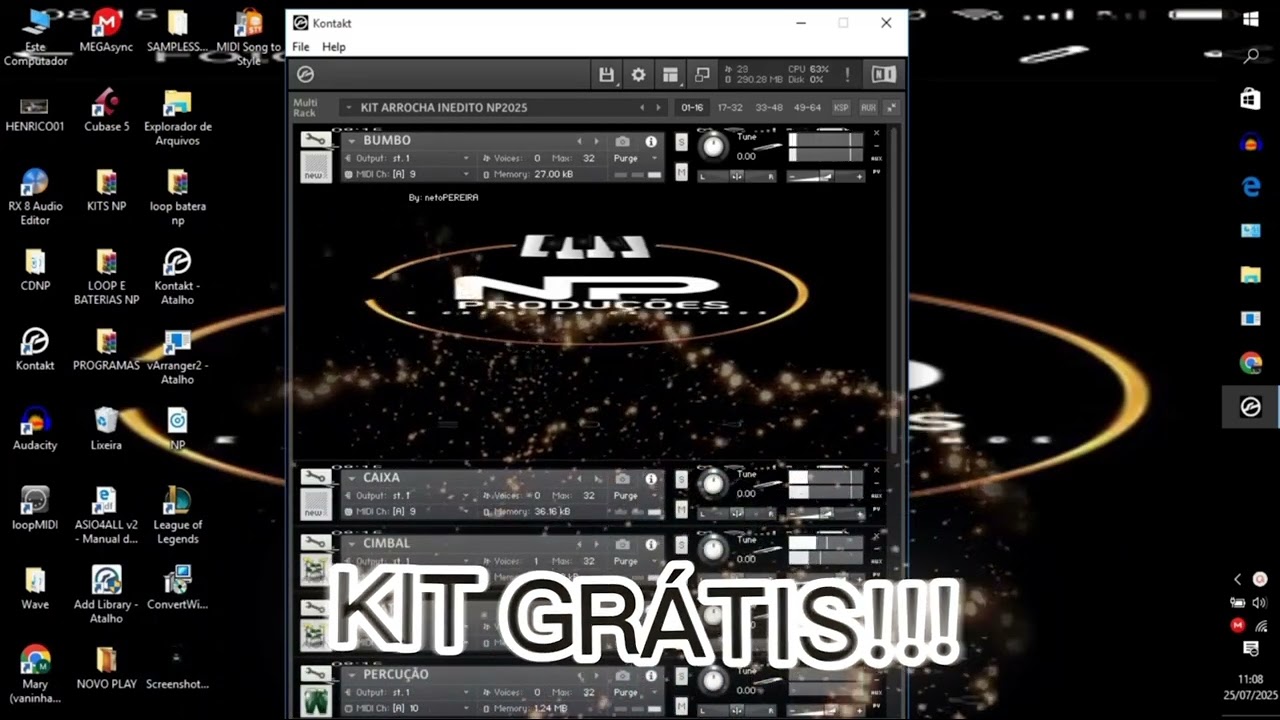The image size is (1280, 720).
Task: Solo the BUMBO instrument
Action: tap(681, 142)
